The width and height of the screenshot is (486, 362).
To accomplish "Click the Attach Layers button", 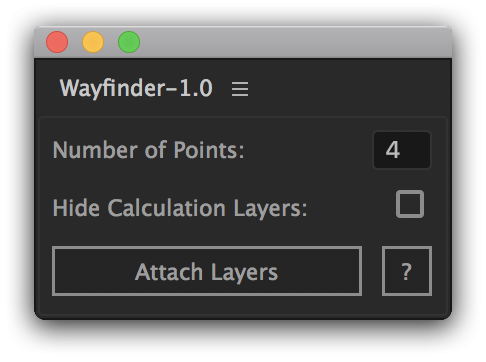I will (x=207, y=271).
